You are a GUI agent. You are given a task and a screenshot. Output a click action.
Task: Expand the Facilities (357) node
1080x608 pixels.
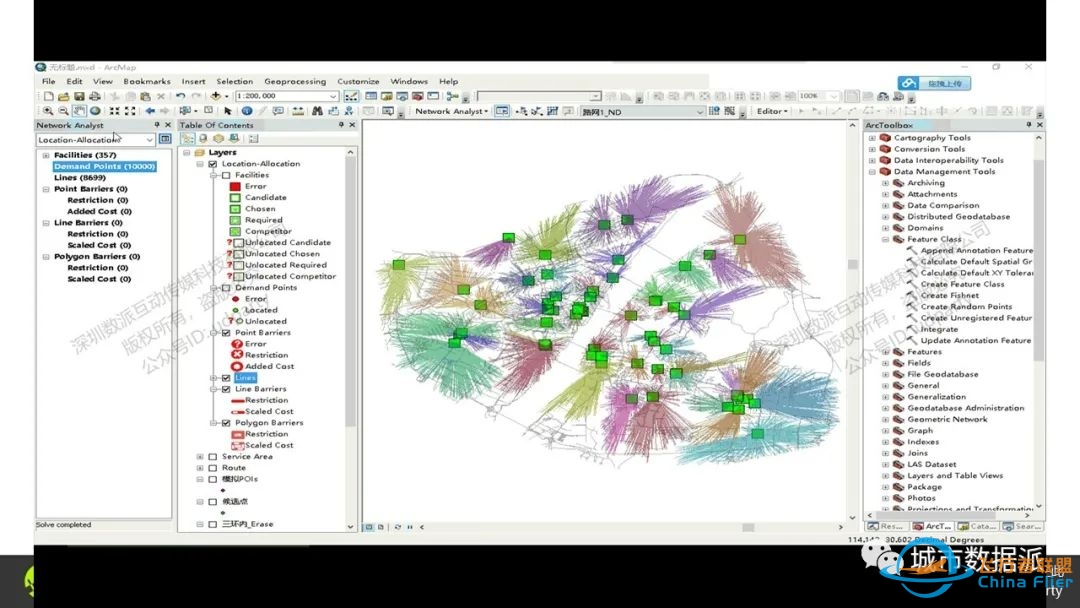(x=46, y=156)
